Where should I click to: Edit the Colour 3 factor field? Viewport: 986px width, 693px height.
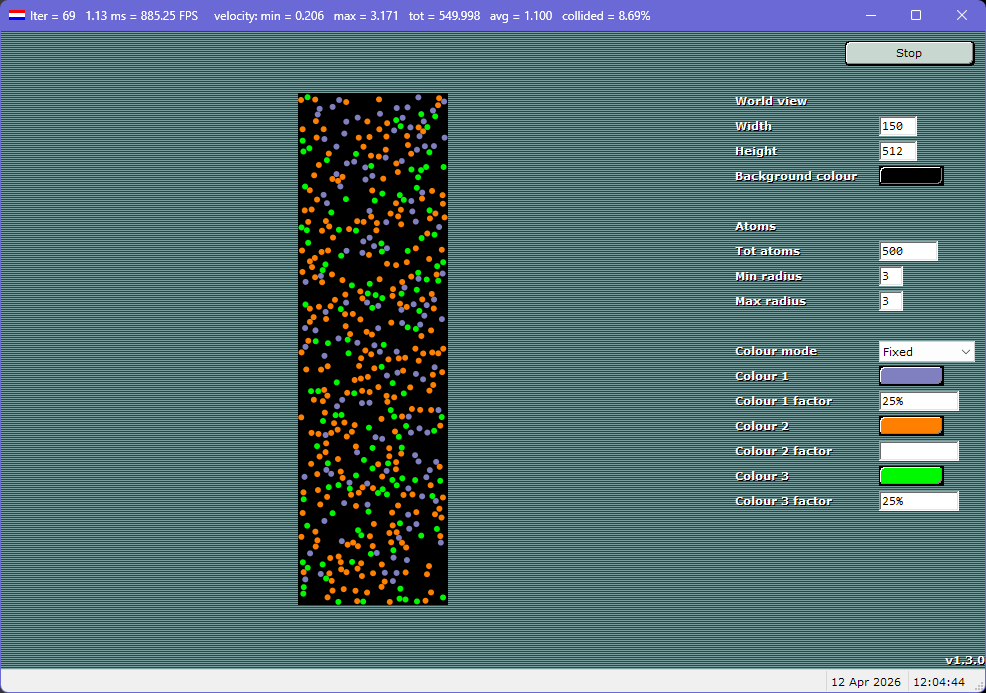pyautogui.click(x=918, y=501)
